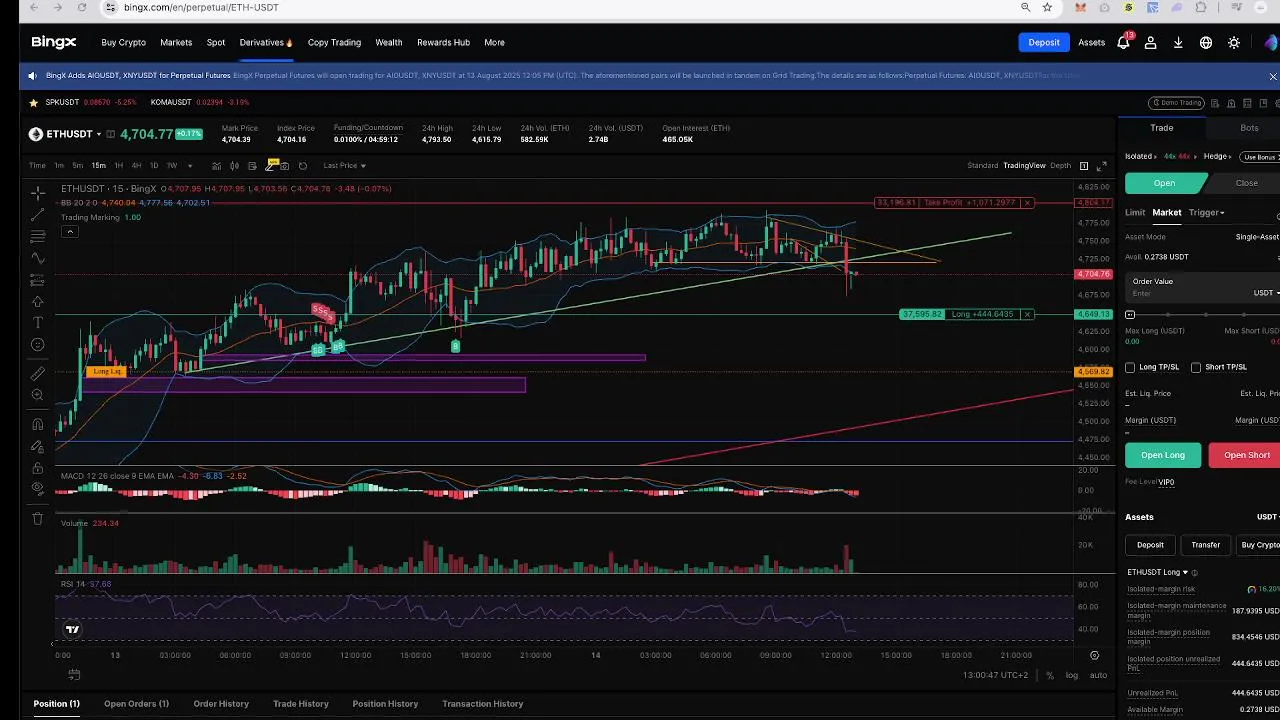Select the Limit order tab
The height and width of the screenshot is (720, 1280).
(1135, 212)
